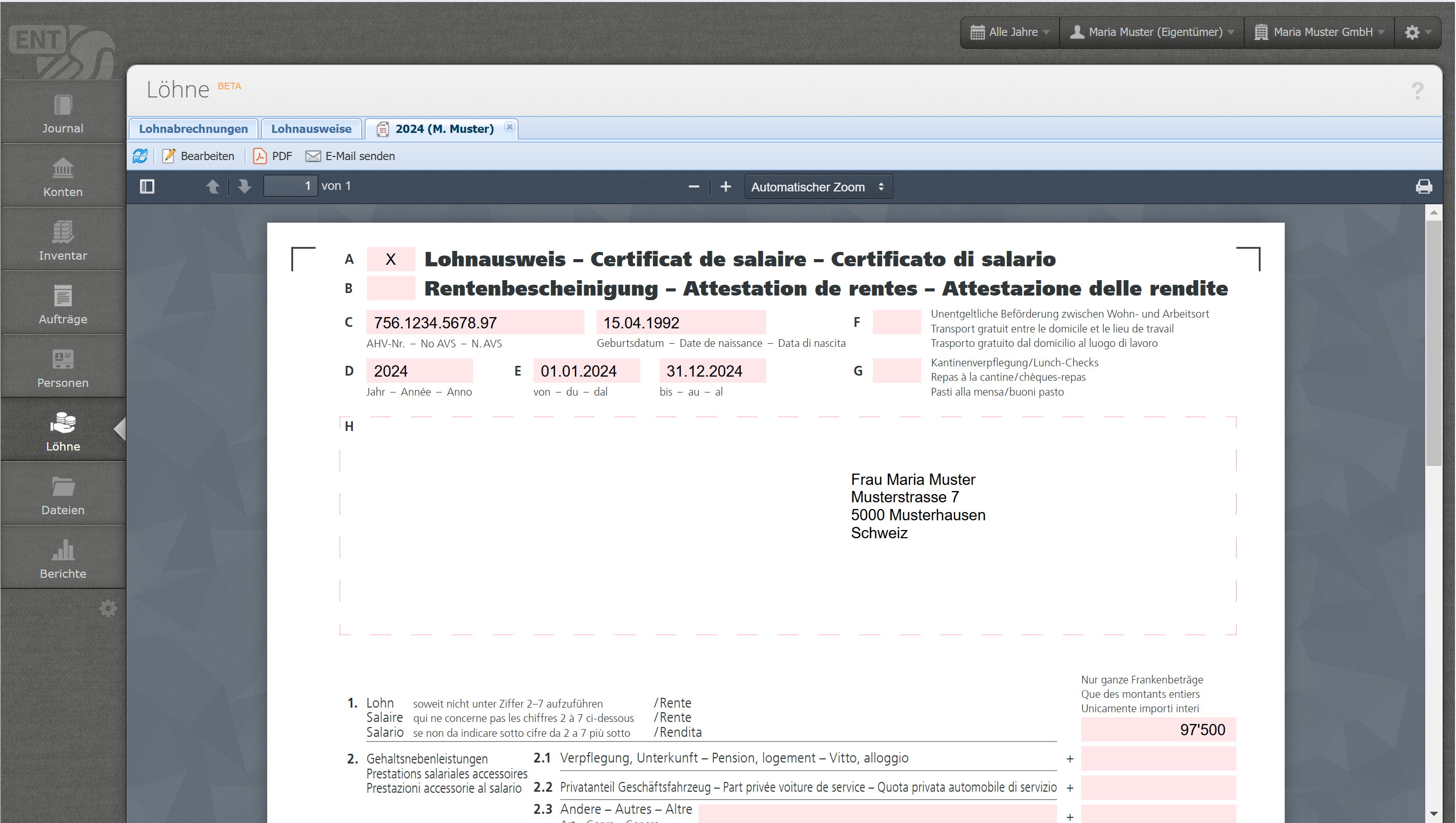
Task: Expand the Maria Muster (Eigentümer) user menu
Action: coord(1151,32)
